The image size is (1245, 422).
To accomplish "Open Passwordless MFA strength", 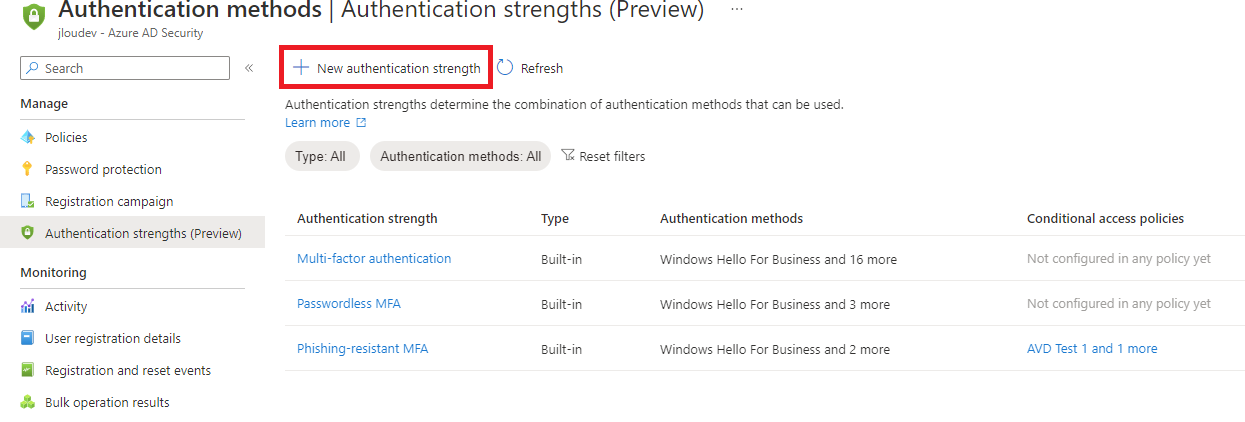I will (x=349, y=303).
